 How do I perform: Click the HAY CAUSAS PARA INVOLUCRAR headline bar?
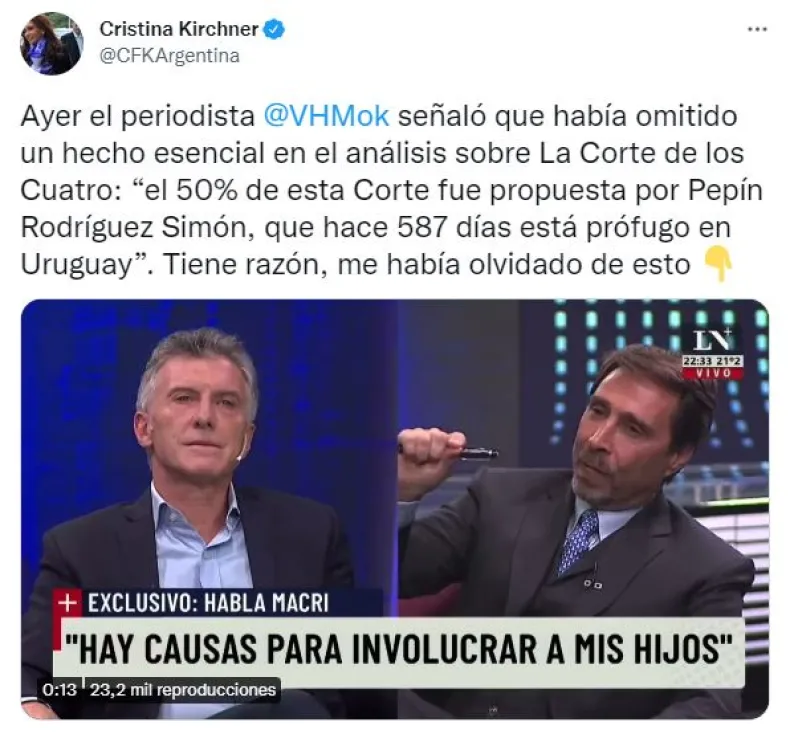click(399, 648)
